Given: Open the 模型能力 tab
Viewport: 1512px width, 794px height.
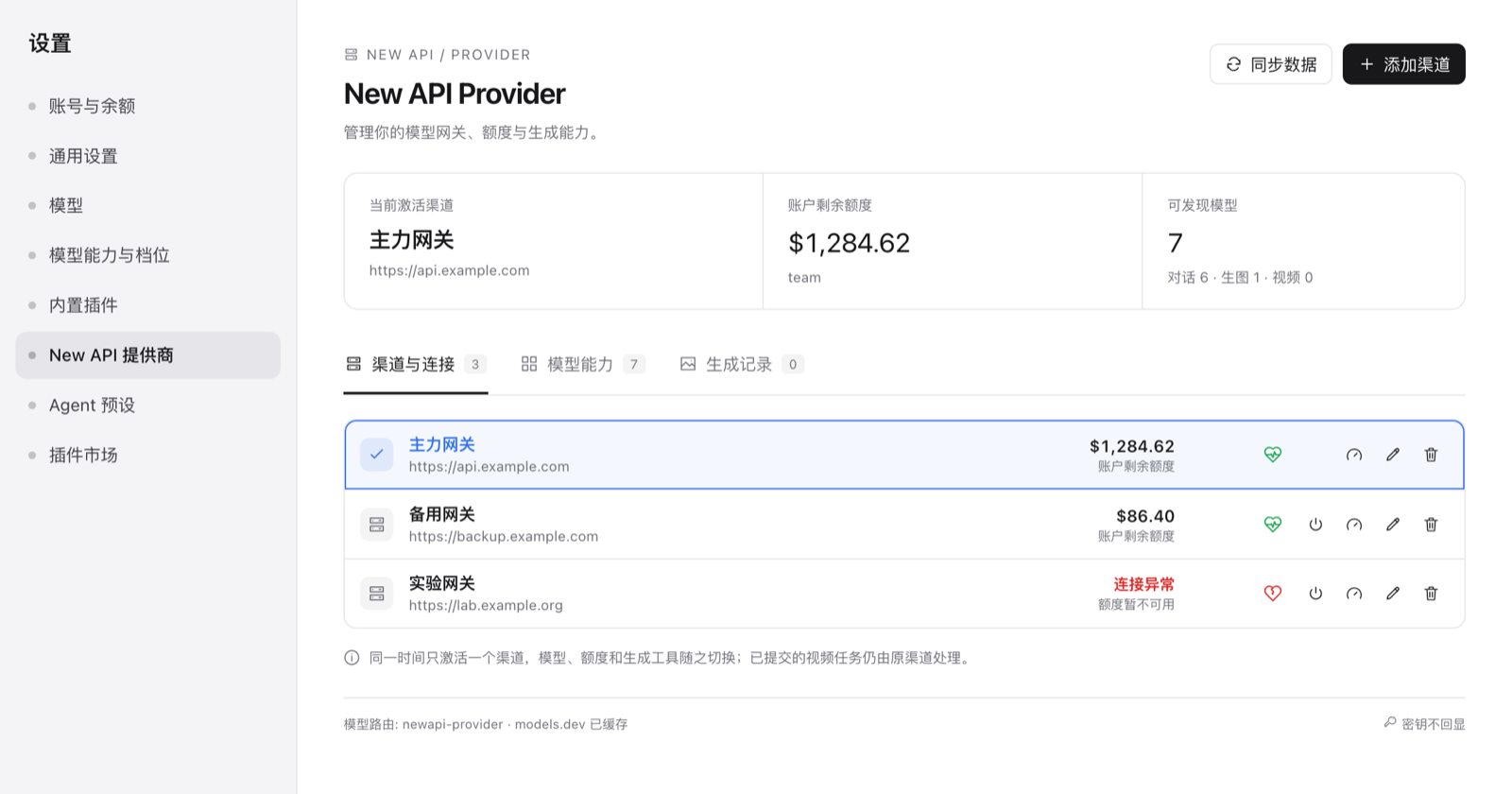Looking at the screenshot, I should pyautogui.click(x=583, y=365).
